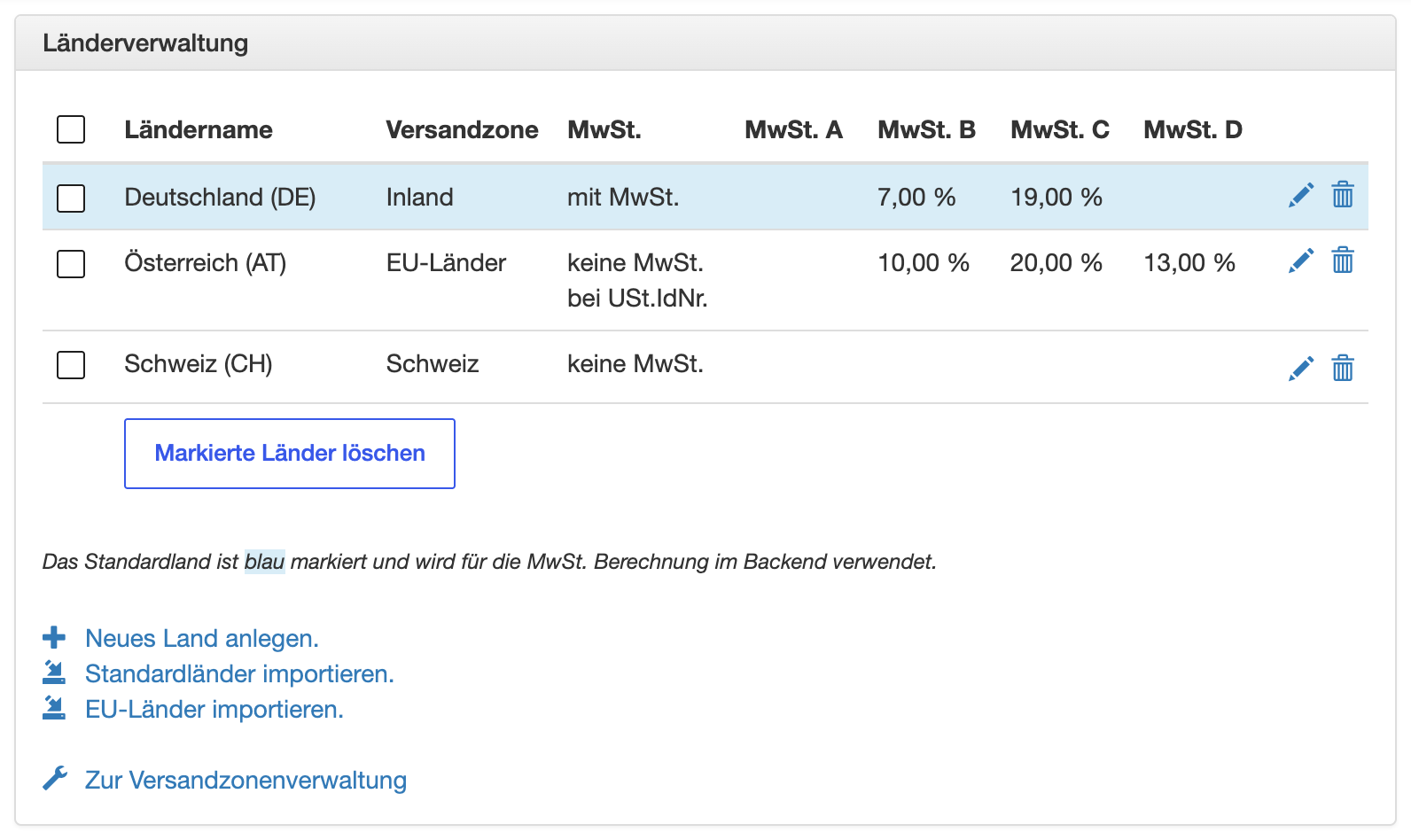Select Deutschland (DE) country name
1411x840 pixels.
tap(220, 197)
